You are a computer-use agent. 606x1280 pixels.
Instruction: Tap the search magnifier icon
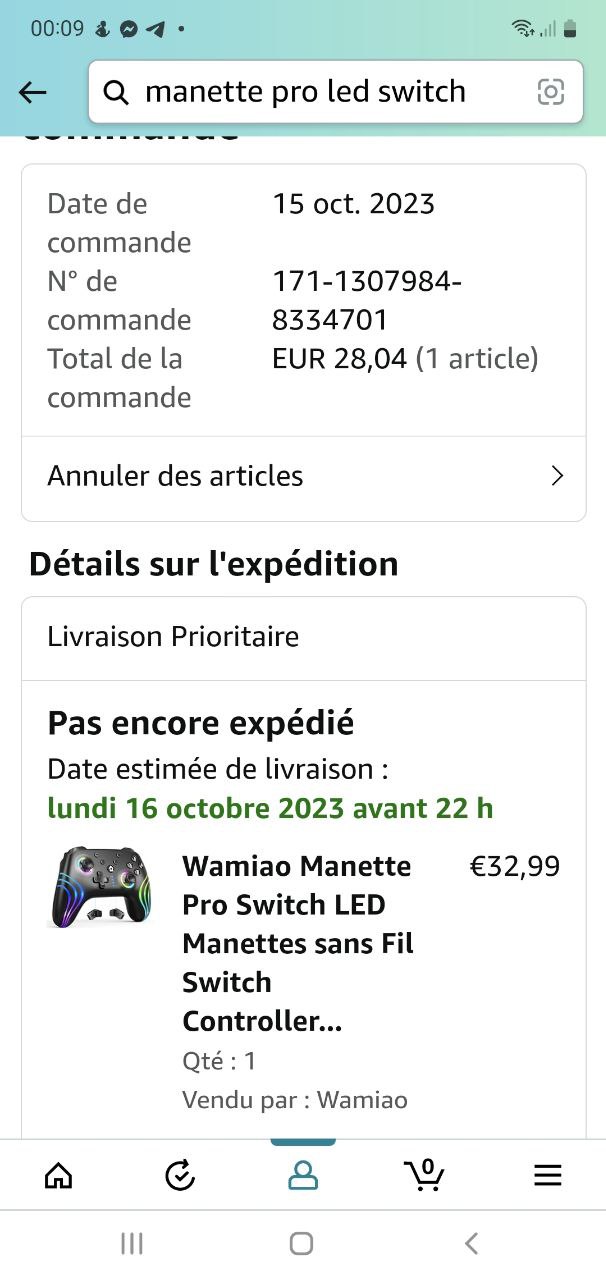[x=117, y=93]
